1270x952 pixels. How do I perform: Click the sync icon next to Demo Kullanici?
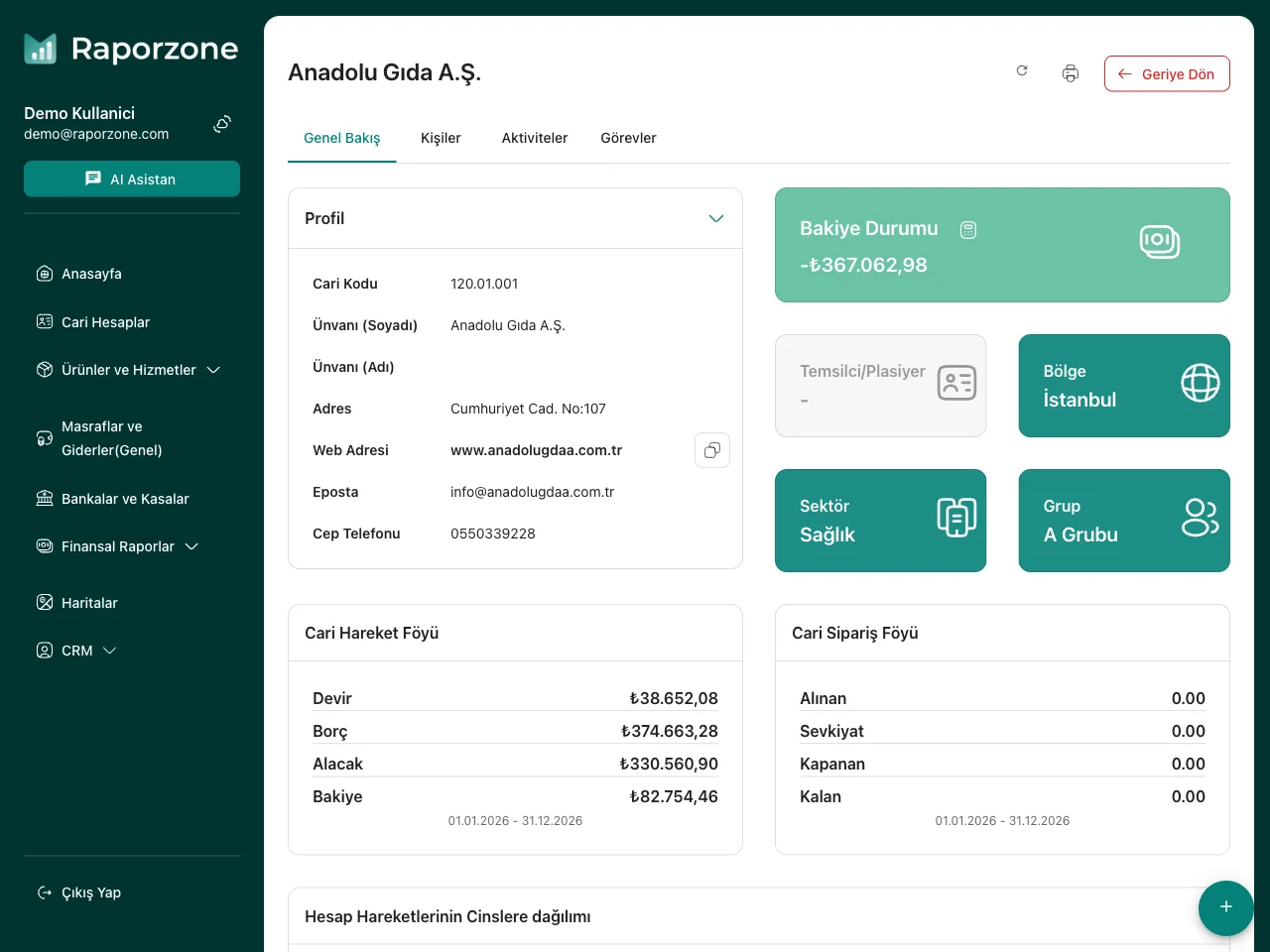click(x=222, y=124)
